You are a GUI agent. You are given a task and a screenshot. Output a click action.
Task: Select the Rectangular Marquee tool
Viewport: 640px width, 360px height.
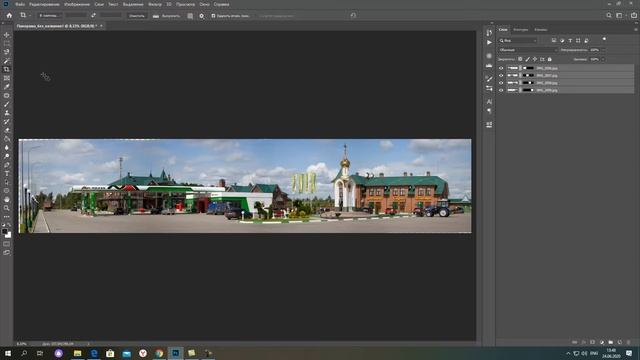tap(7, 43)
